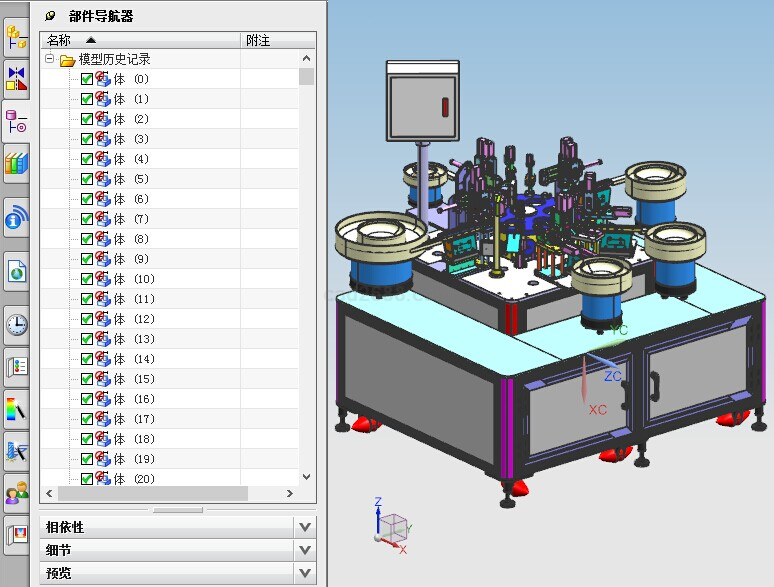This screenshot has width=774, height=587.
Task: Open the Assembly Navigator sidebar tab
Action: (16, 37)
